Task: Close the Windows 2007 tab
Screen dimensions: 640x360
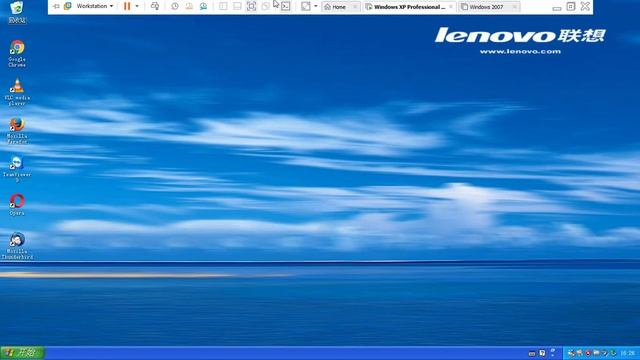Action: [x=514, y=7]
